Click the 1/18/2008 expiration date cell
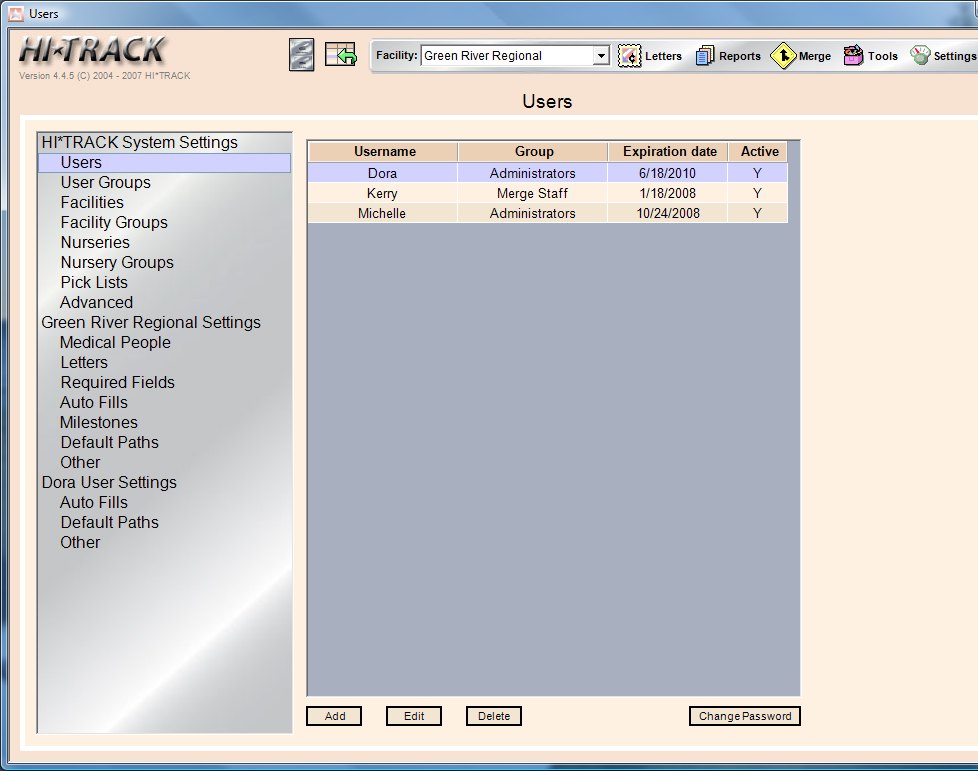Image resolution: width=978 pixels, height=771 pixels. (667, 193)
